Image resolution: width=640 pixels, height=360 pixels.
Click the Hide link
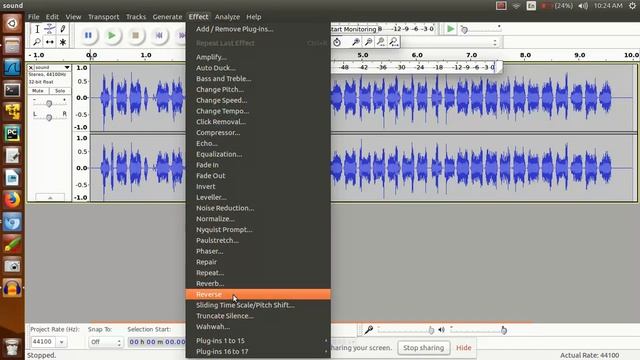[x=464, y=348]
